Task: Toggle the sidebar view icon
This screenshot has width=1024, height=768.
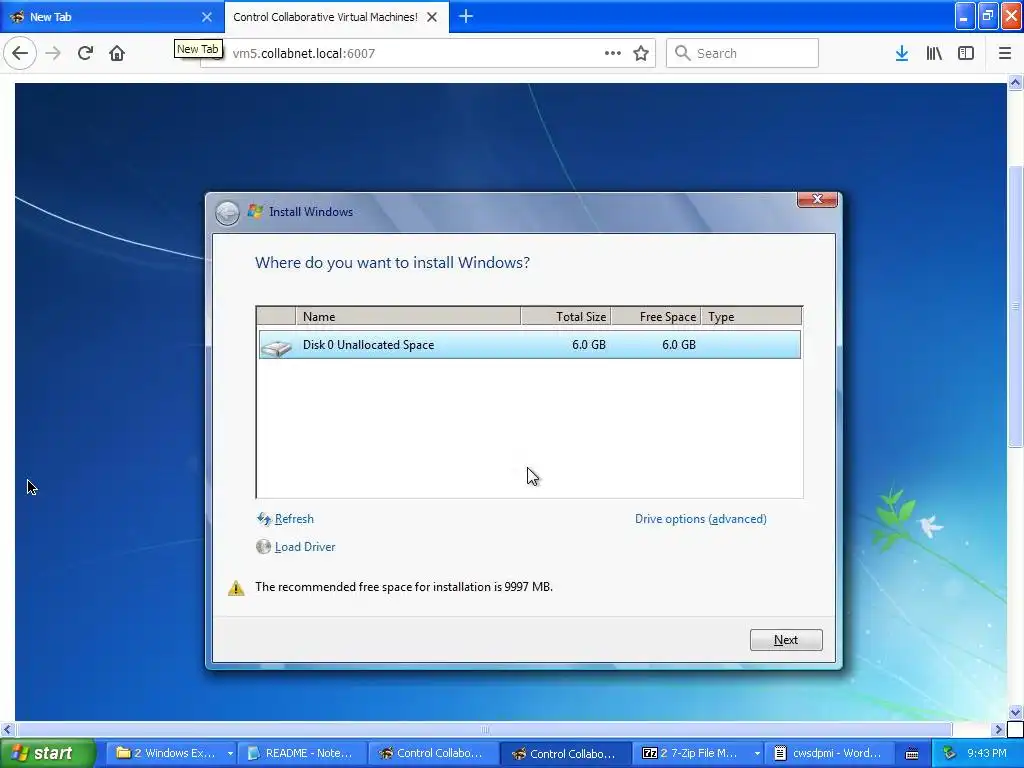Action: (x=966, y=53)
